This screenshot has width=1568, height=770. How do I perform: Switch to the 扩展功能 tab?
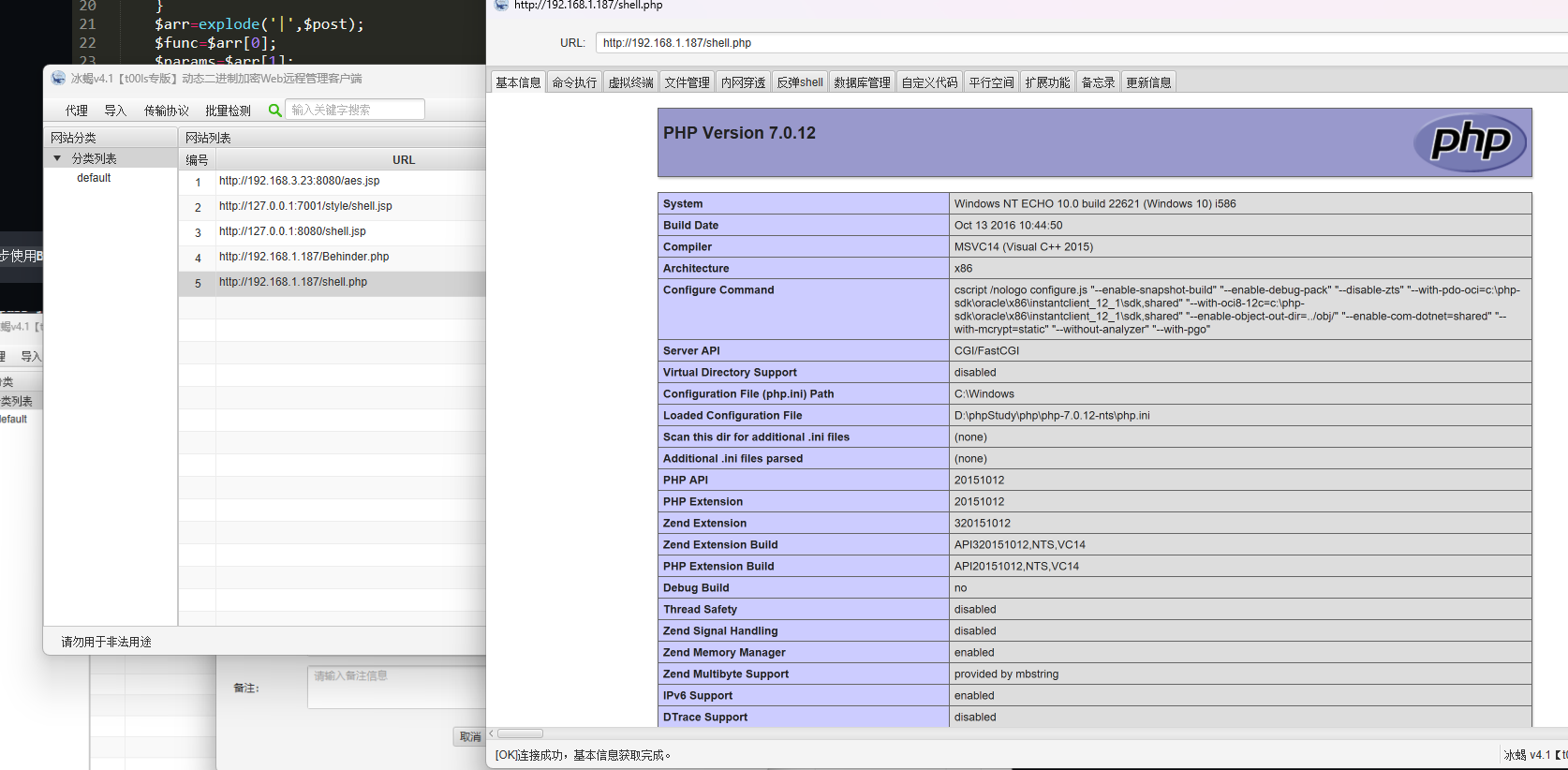pos(1047,82)
